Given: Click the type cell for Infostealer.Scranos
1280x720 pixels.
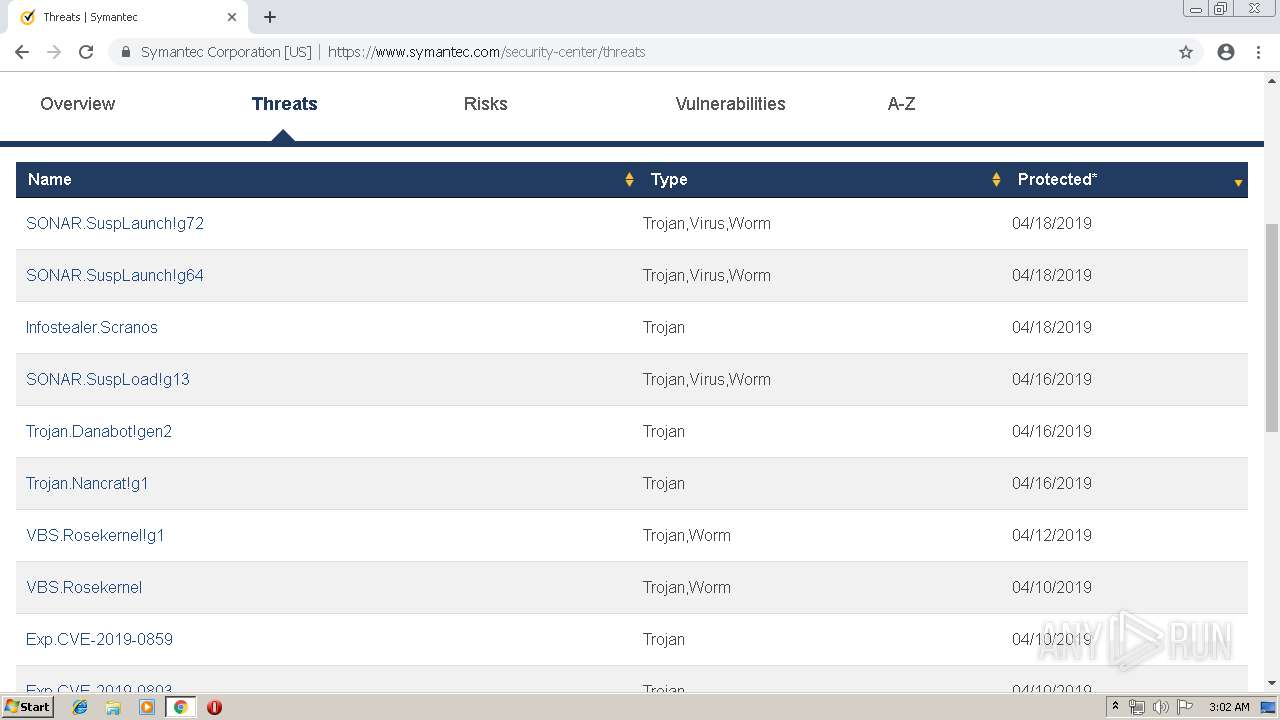Looking at the screenshot, I should (x=664, y=327).
